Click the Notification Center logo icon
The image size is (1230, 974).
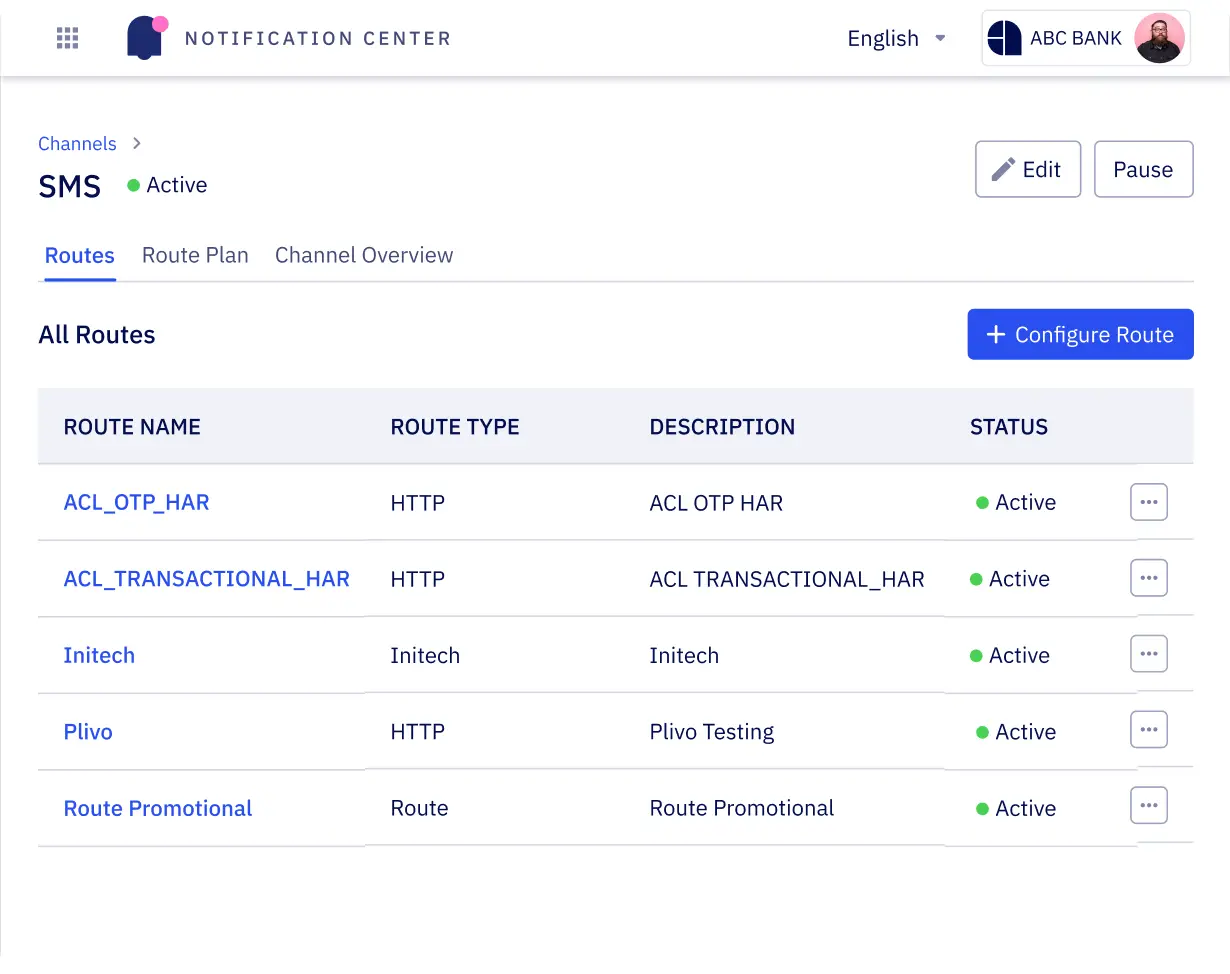point(147,38)
